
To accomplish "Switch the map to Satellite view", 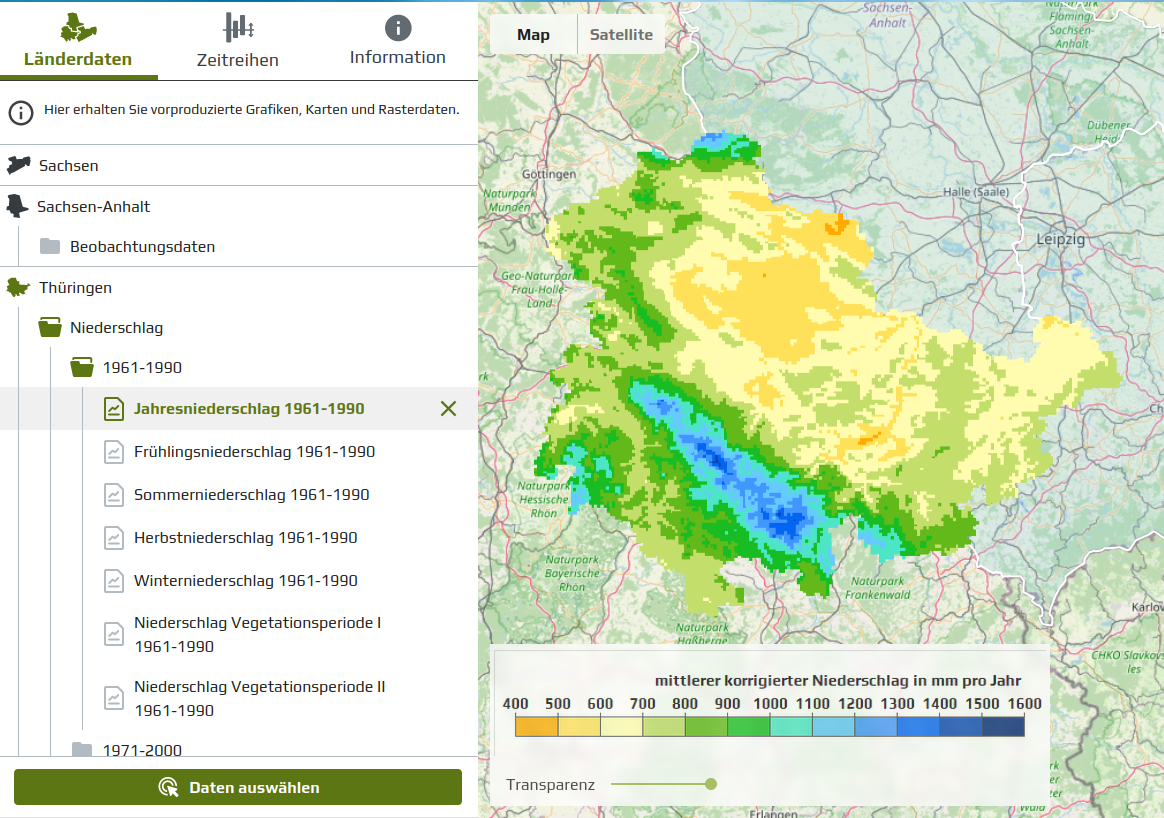I will 621,35.
